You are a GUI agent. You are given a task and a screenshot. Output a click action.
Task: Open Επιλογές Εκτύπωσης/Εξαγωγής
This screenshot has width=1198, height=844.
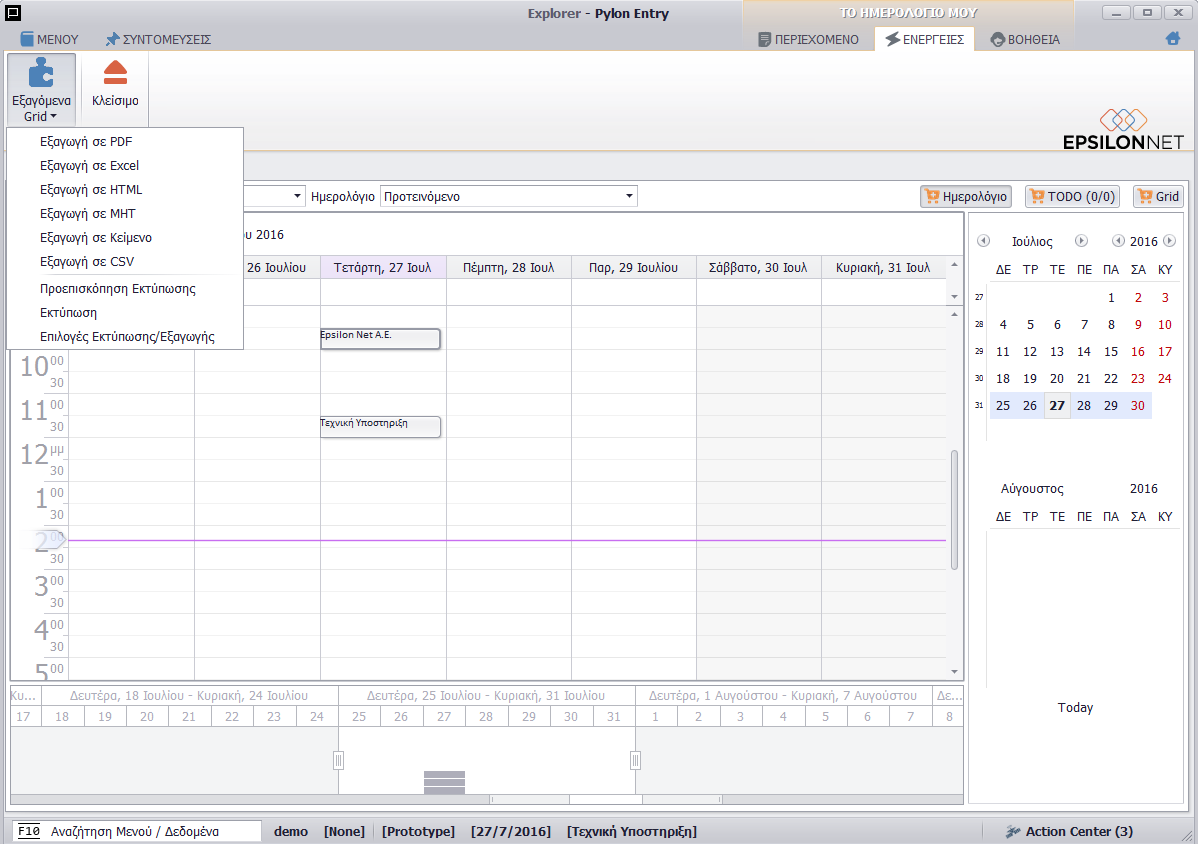125,337
